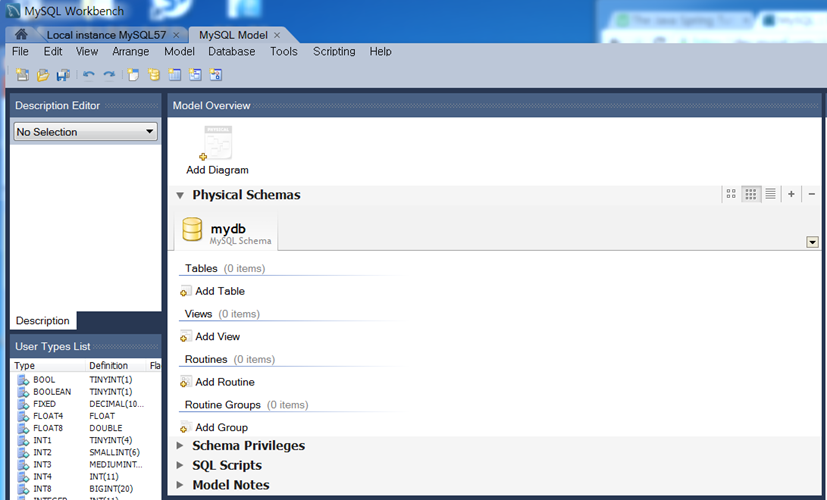
Task: Close the Local instance MySQL57 tab
Action: click(176, 35)
